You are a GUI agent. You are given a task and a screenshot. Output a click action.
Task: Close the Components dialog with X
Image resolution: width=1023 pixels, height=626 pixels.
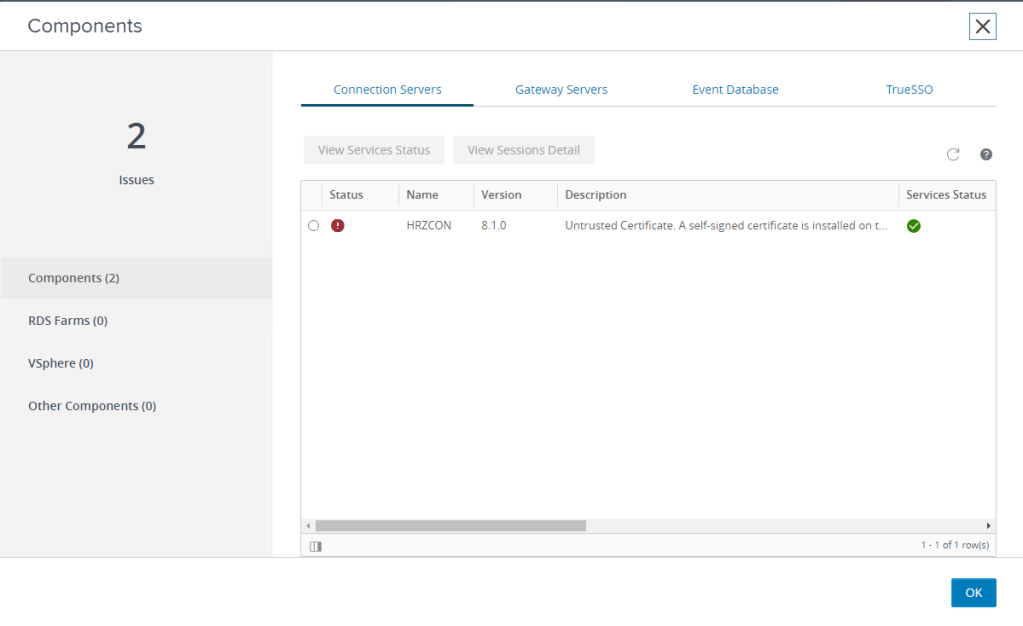983,27
